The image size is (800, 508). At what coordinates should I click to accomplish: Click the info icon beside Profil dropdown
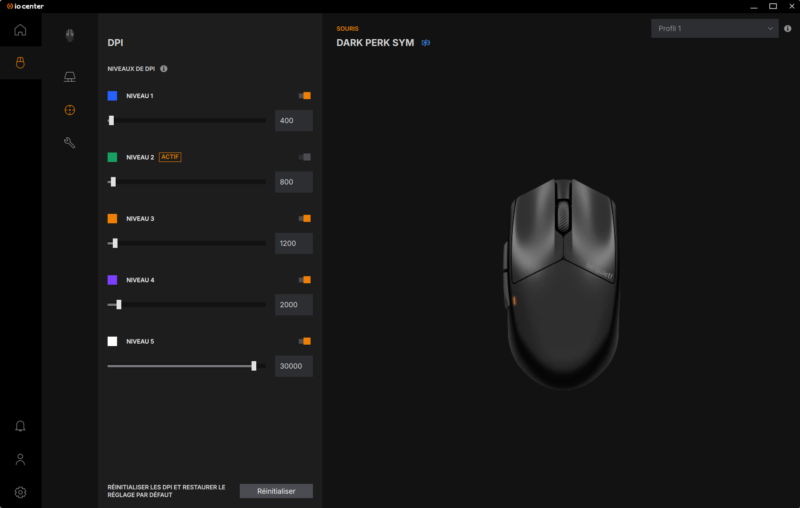(788, 29)
